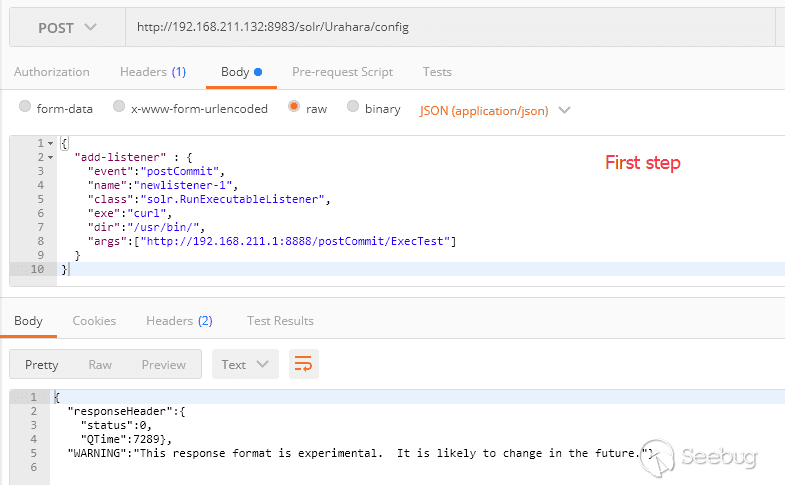The width and height of the screenshot is (785, 485).
Task: Open the POST method dropdown
Action: click(x=65, y=28)
